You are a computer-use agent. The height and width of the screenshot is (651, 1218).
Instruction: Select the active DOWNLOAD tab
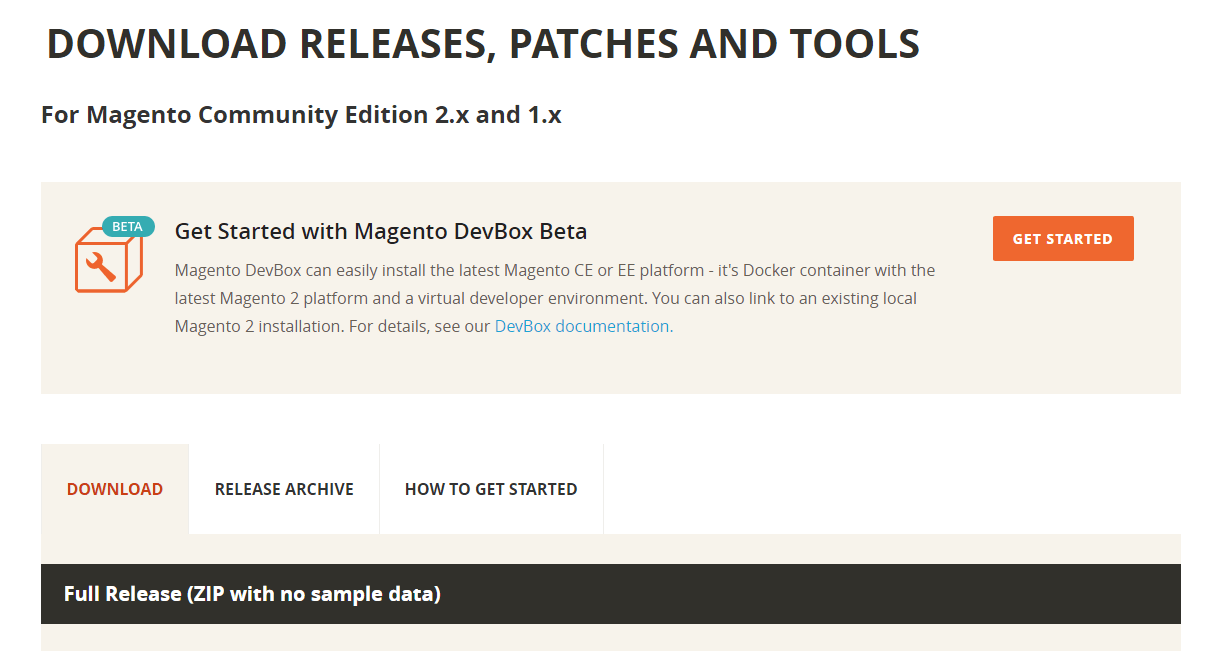tap(114, 489)
